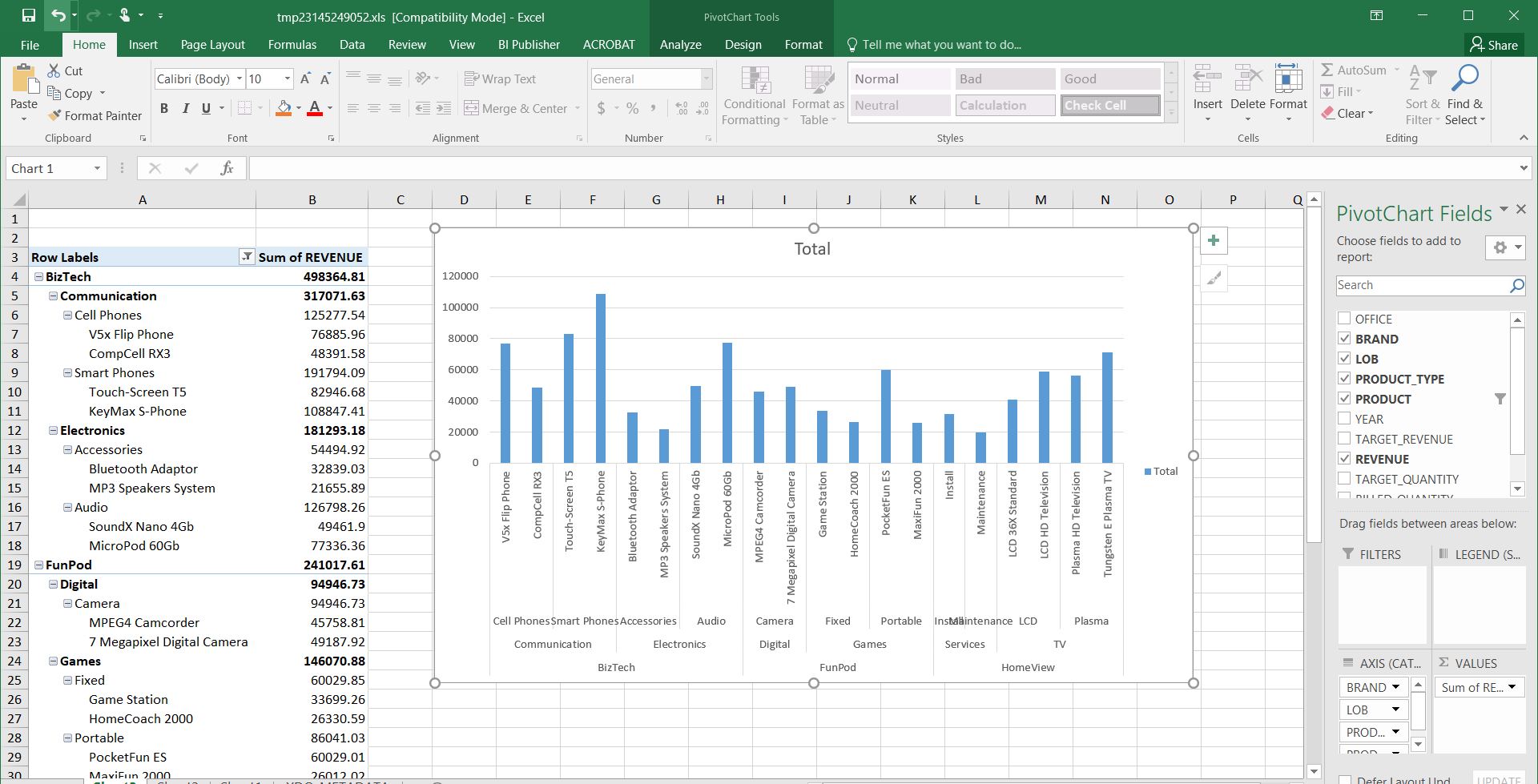Image resolution: width=1538 pixels, height=784 pixels.
Task: Click the Insert Function fx icon
Action: point(227,168)
